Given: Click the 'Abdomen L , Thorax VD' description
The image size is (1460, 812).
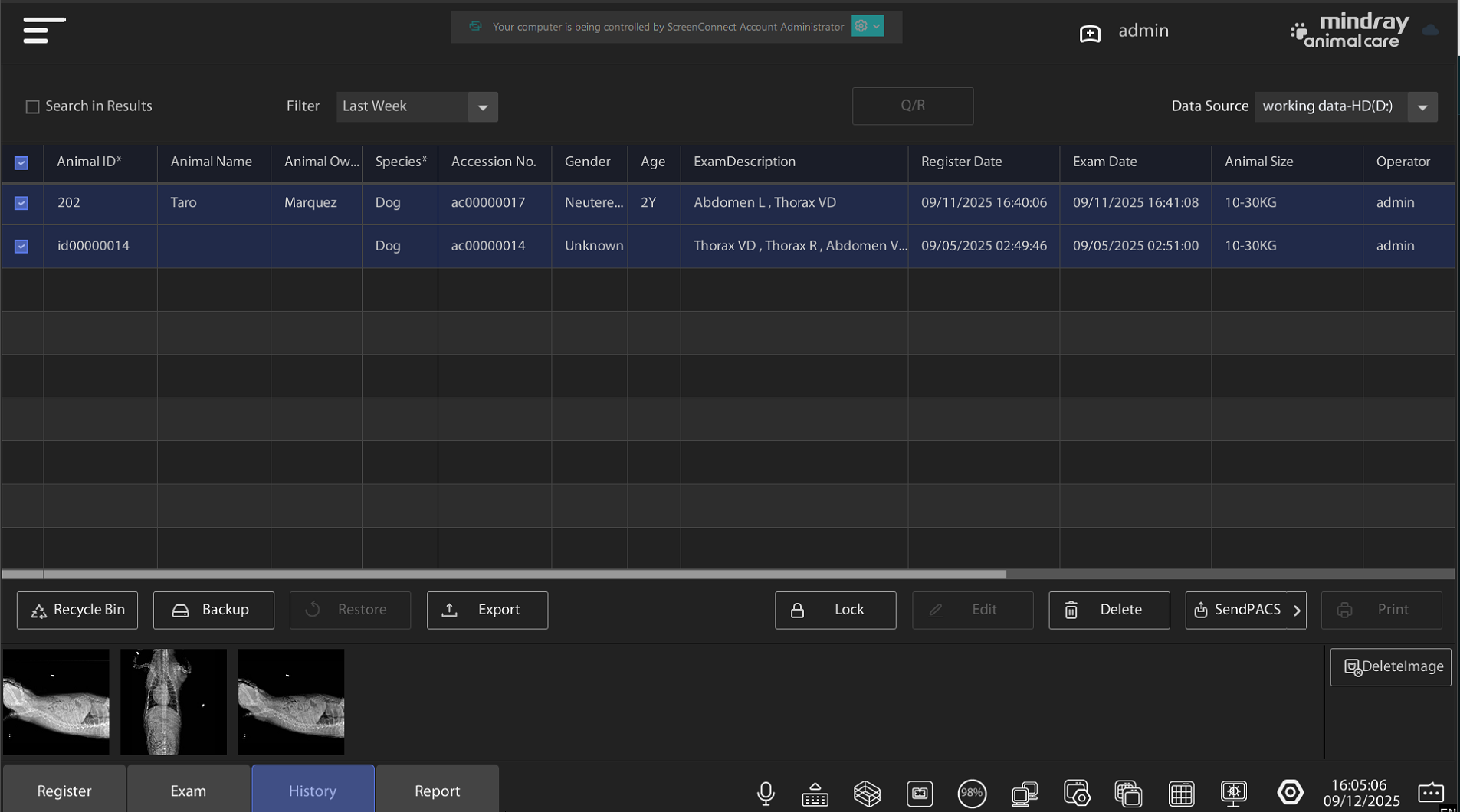Looking at the screenshot, I should click(765, 203).
